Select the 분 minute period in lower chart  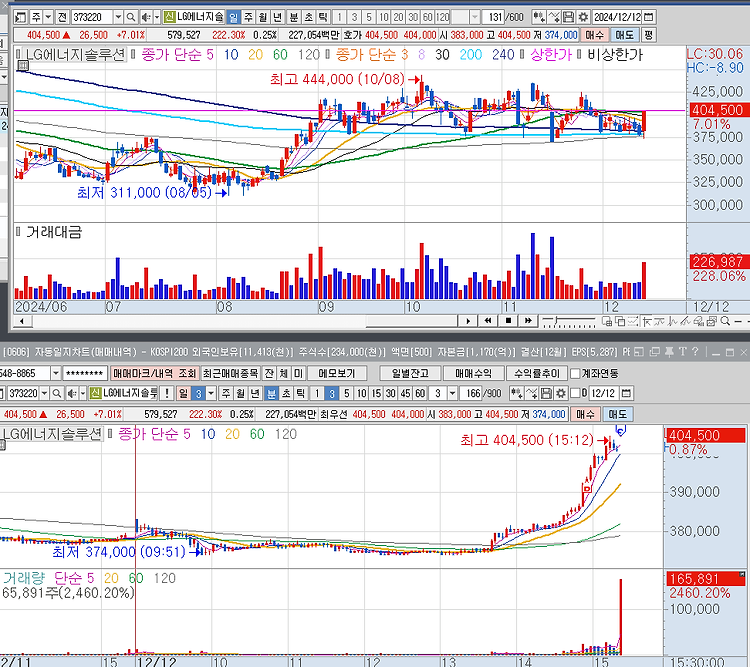271,393
